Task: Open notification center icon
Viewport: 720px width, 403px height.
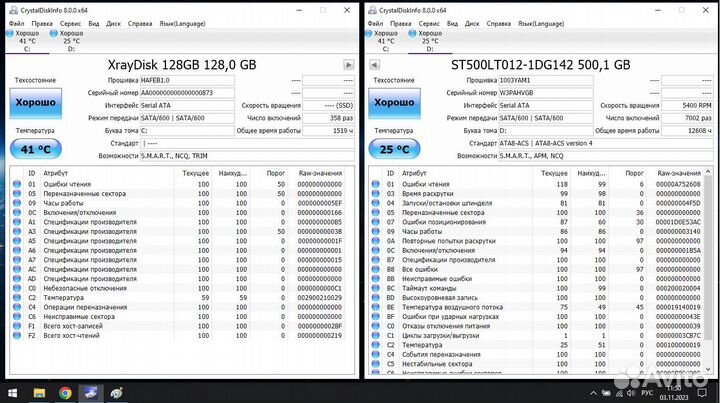Action: point(702,393)
